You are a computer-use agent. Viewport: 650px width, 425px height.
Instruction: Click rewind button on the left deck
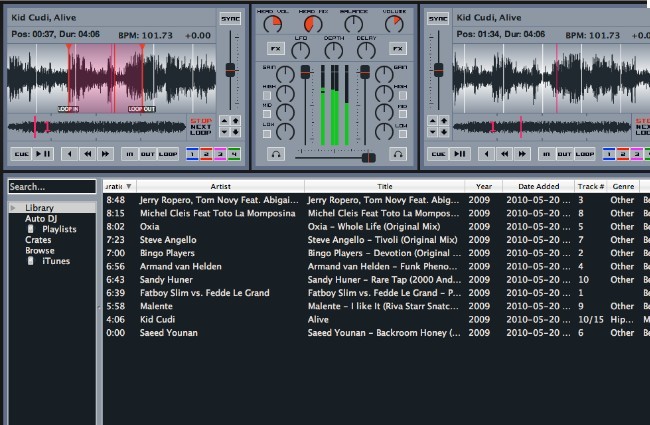87,154
